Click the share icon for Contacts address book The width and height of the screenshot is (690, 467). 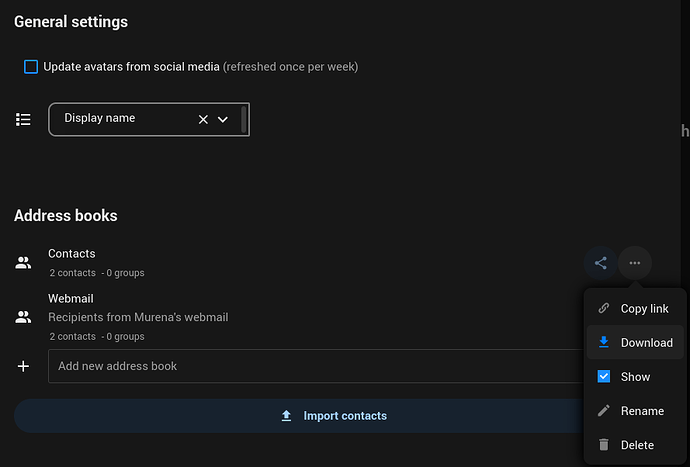click(601, 263)
